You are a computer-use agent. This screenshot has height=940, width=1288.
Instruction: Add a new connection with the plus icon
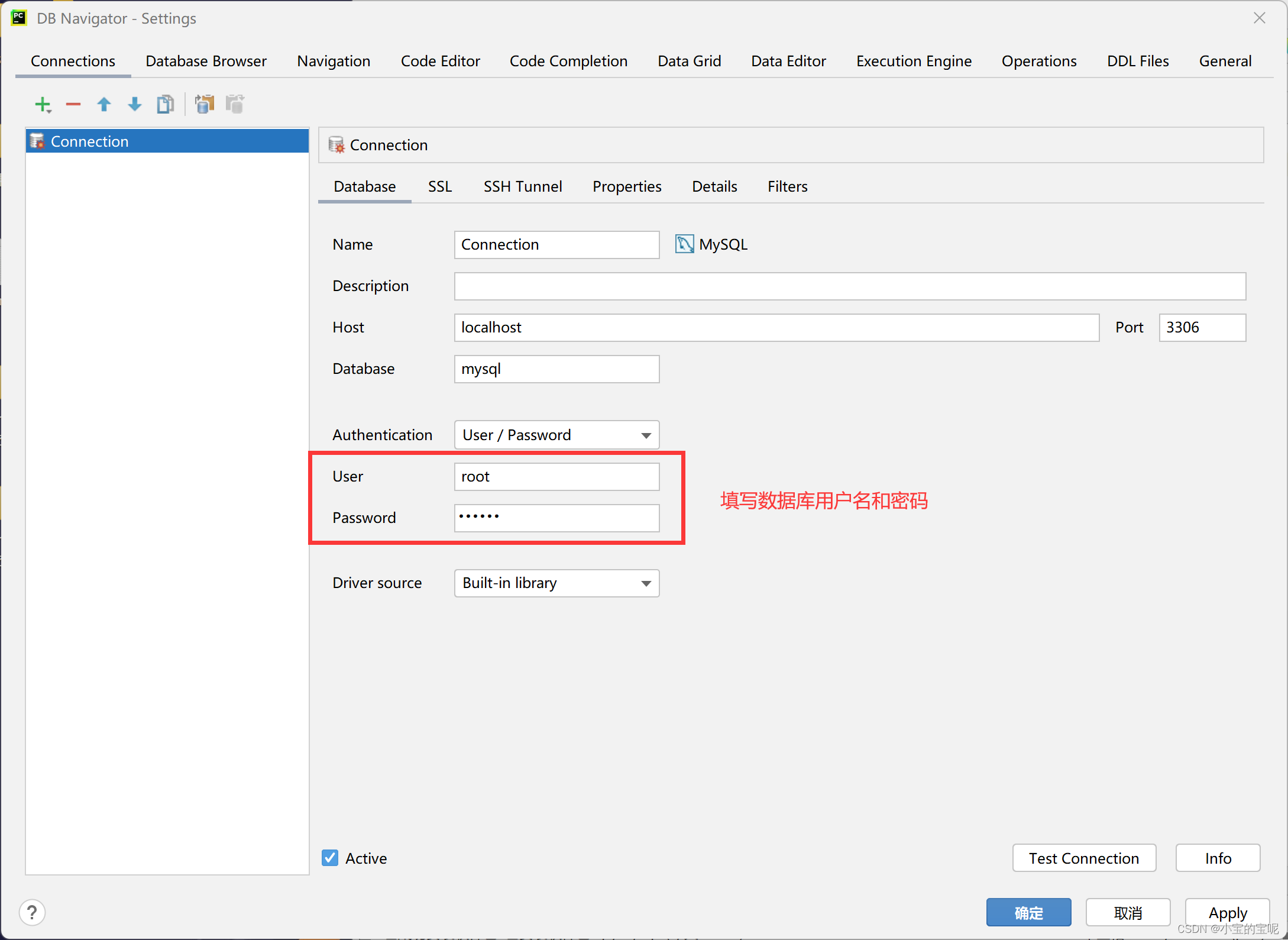click(x=43, y=104)
